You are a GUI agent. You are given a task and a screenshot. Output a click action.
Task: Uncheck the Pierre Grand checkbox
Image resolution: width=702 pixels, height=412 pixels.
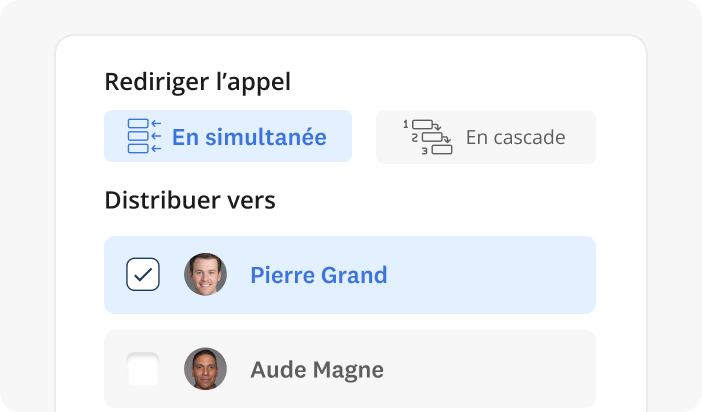(143, 274)
